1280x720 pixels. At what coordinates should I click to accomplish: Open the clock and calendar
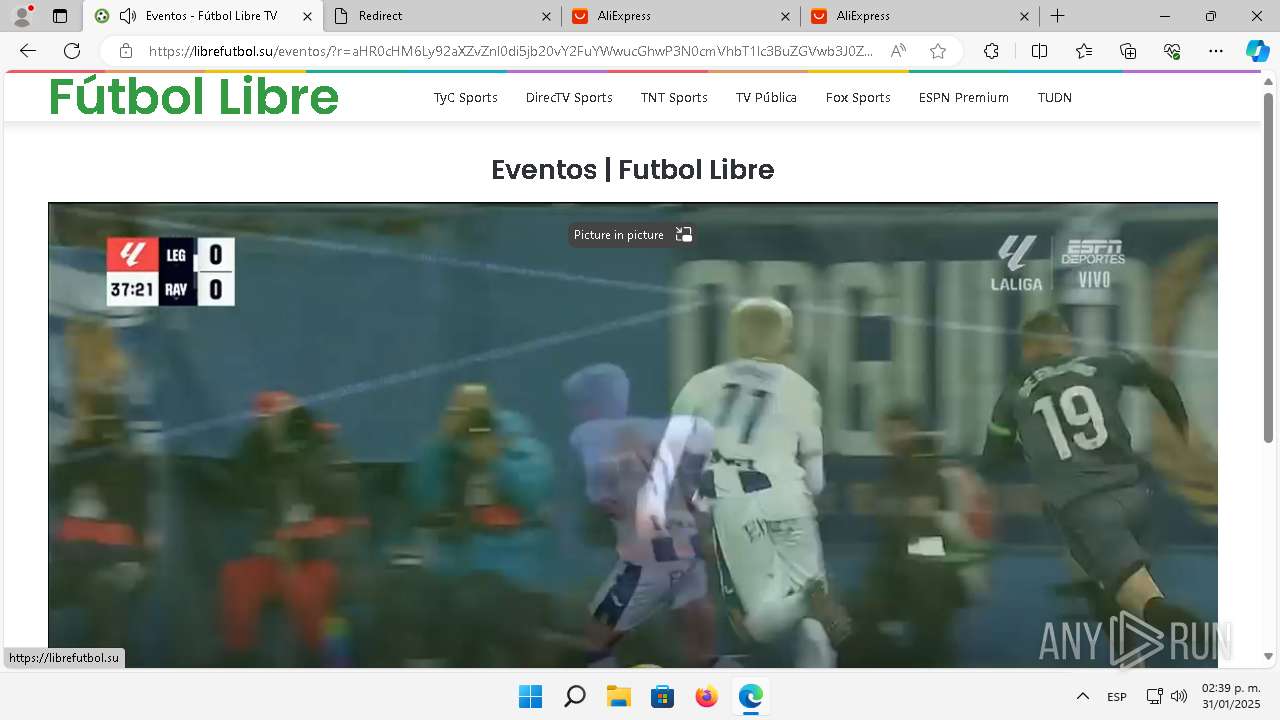point(1231,696)
